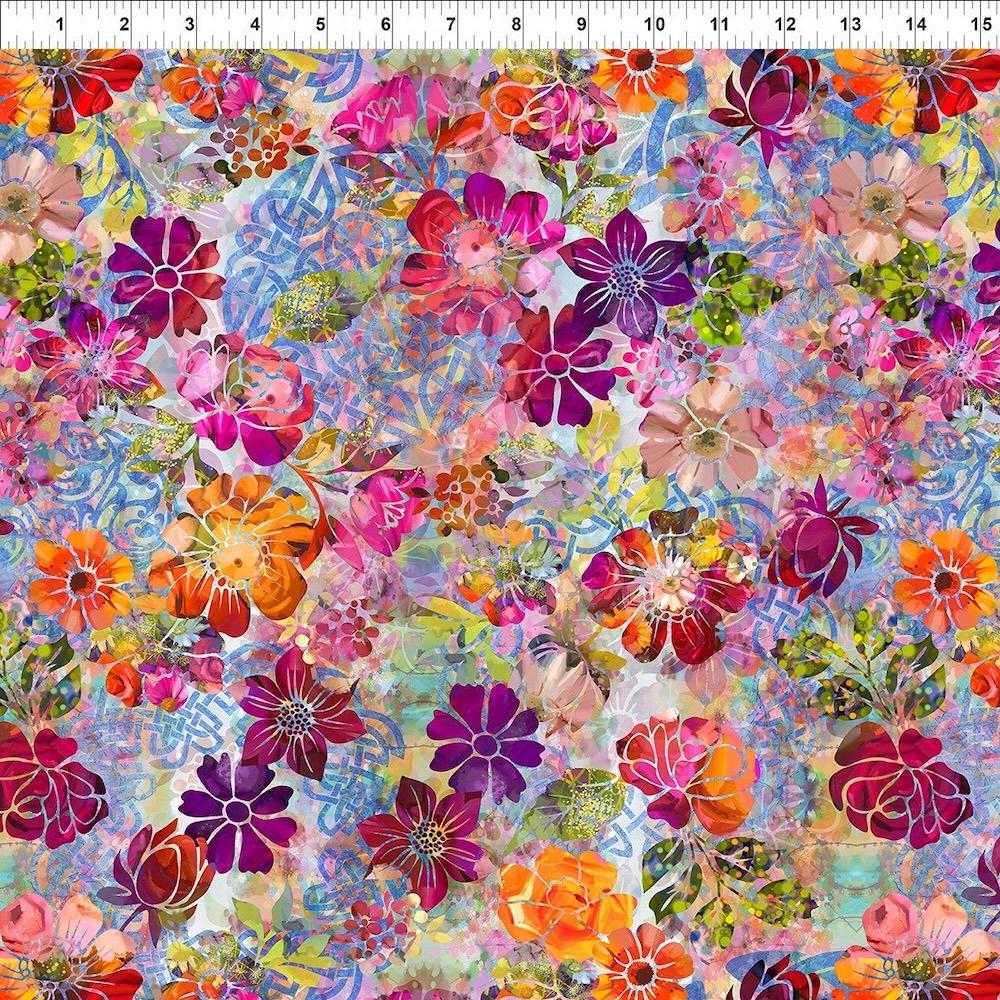
Task: Click the ruler number 2
Action: [x=124, y=24]
